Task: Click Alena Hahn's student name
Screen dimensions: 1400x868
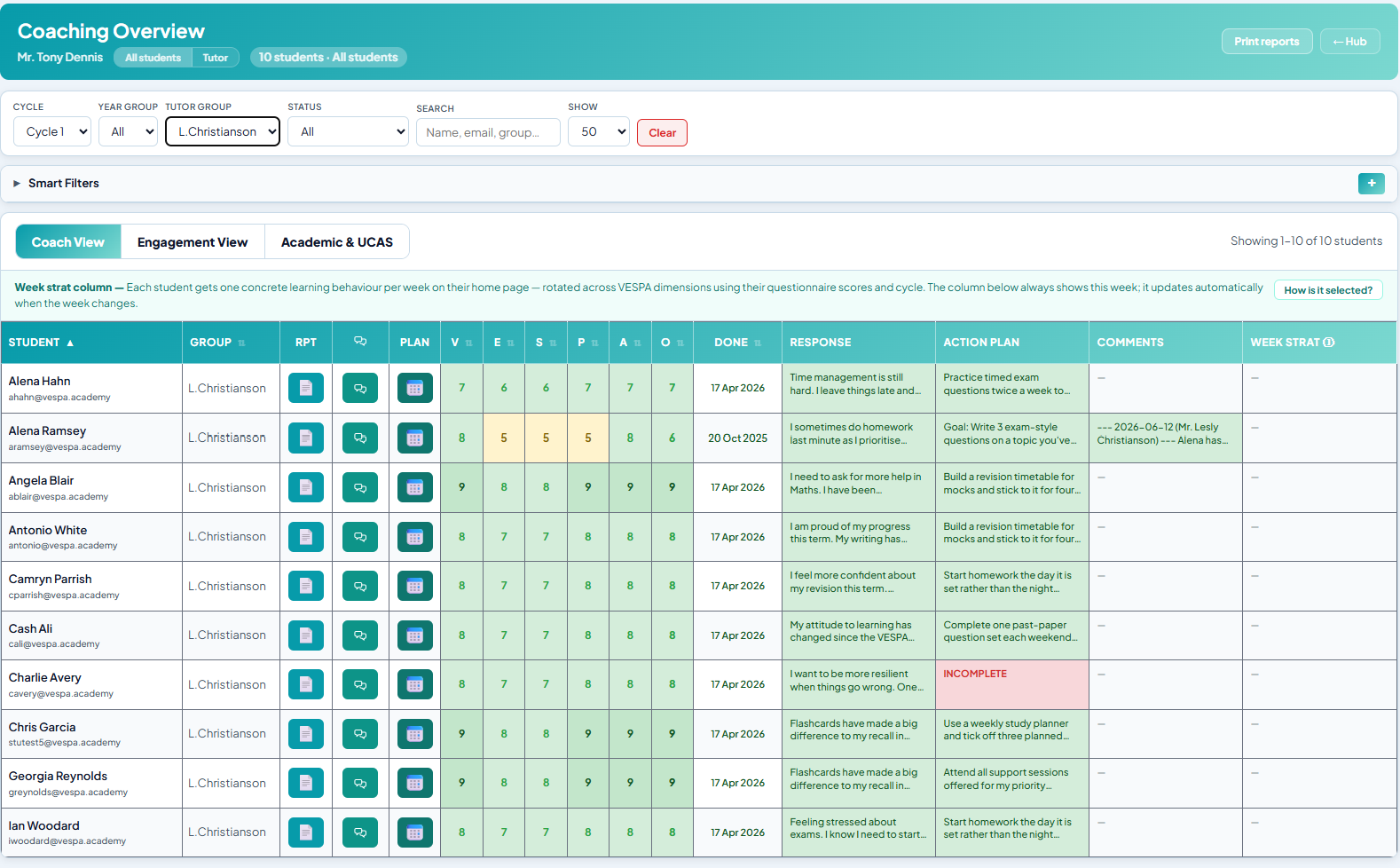Action: [39, 381]
